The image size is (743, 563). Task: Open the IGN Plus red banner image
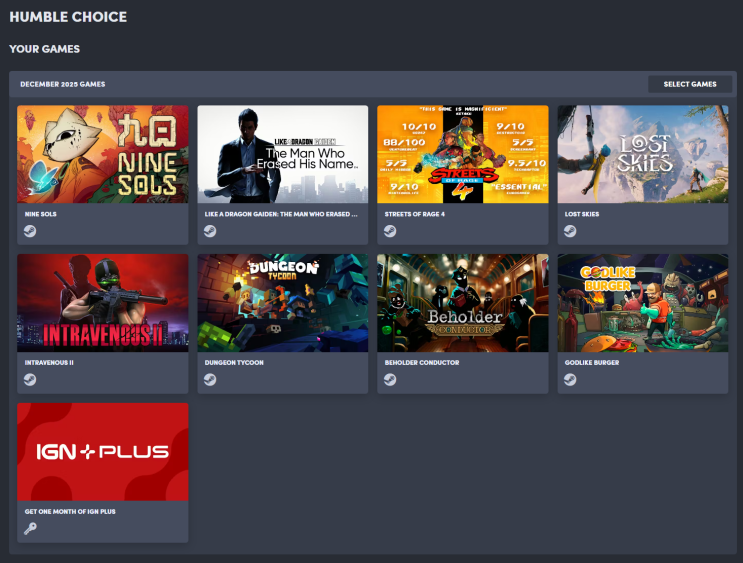point(103,452)
